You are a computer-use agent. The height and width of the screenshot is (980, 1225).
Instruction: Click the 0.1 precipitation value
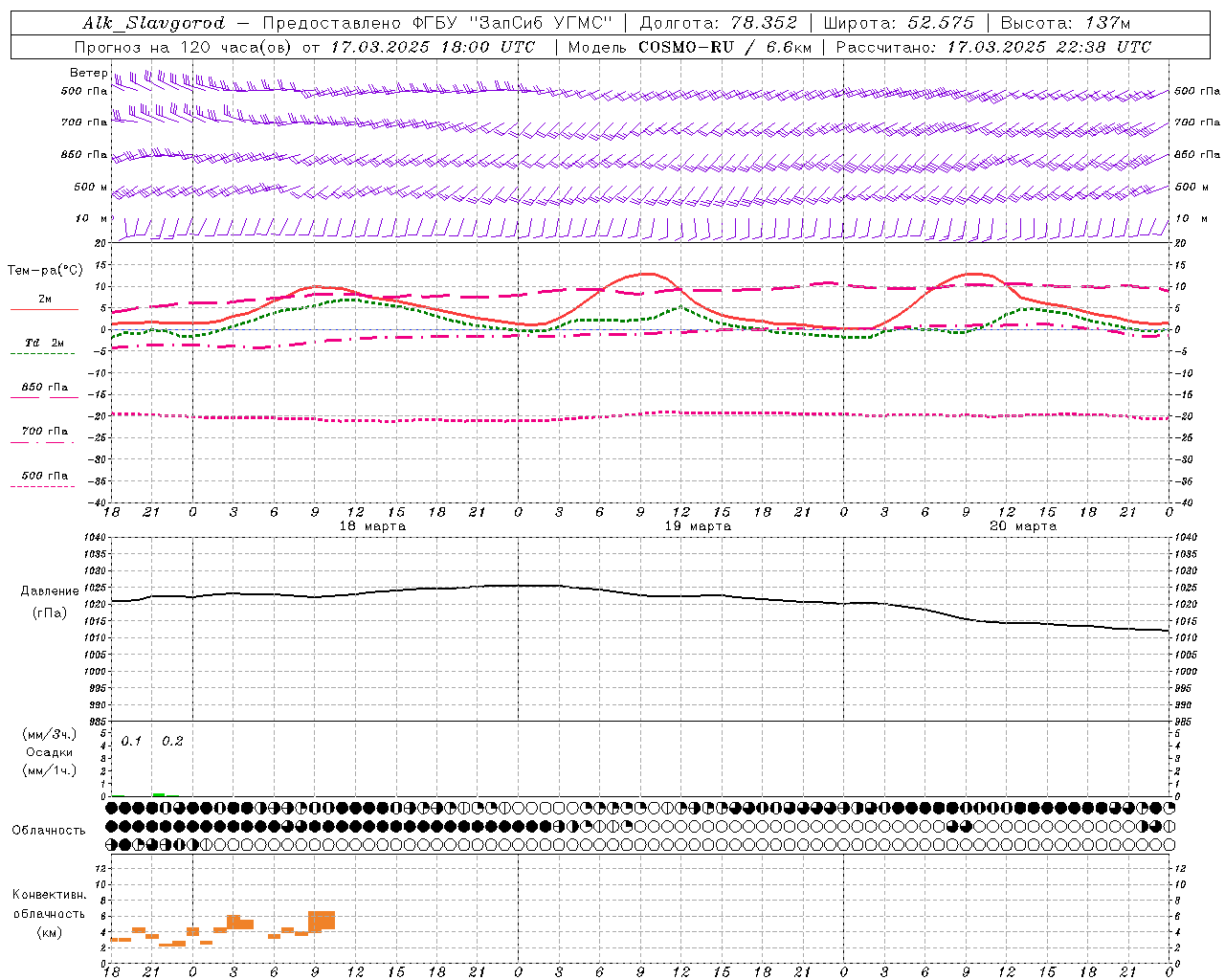tap(131, 742)
